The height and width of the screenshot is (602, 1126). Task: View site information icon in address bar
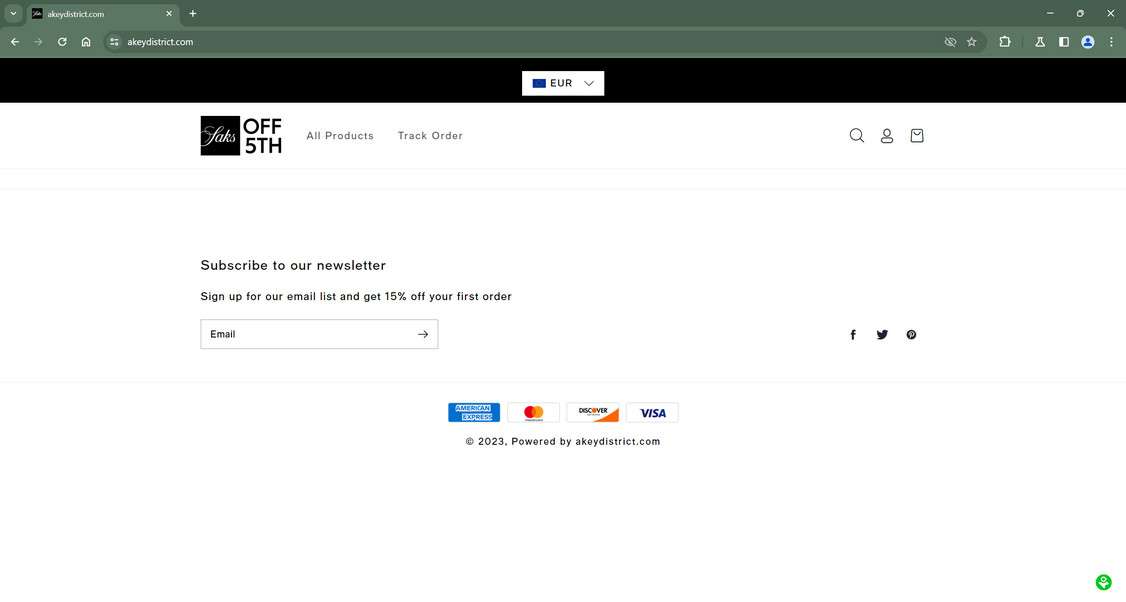tap(114, 42)
